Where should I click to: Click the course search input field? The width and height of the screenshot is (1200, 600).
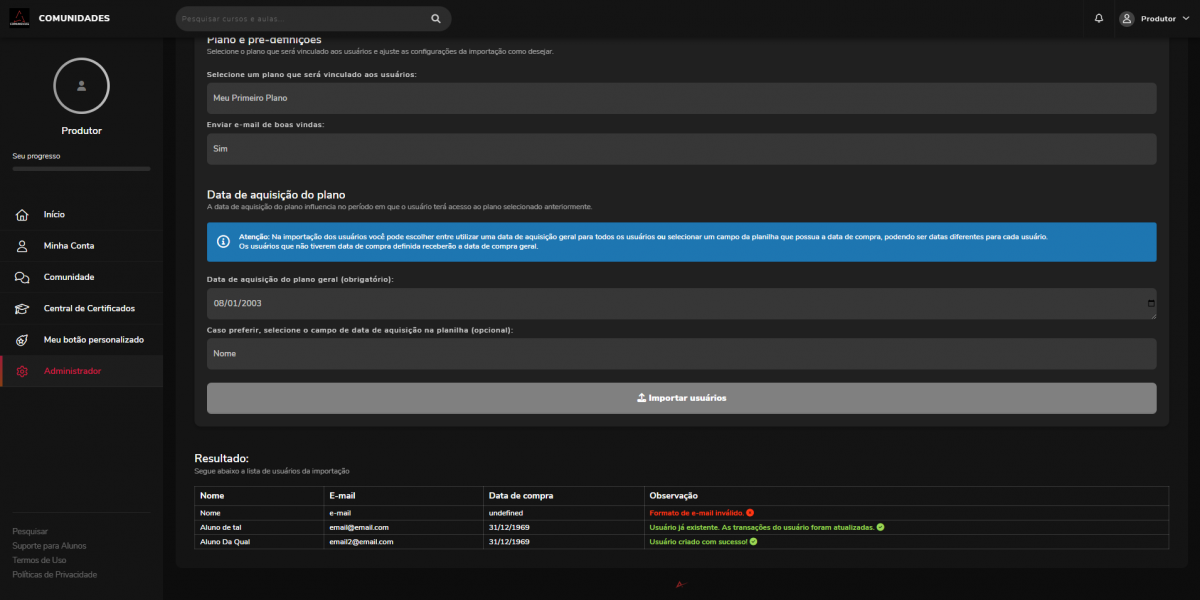pos(300,18)
